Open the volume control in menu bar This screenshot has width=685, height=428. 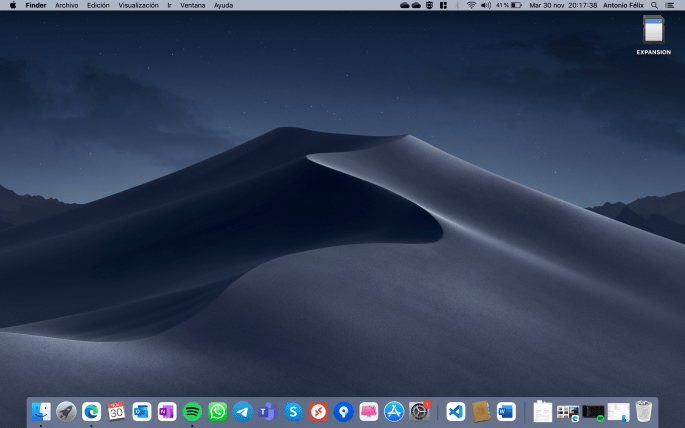485,5
